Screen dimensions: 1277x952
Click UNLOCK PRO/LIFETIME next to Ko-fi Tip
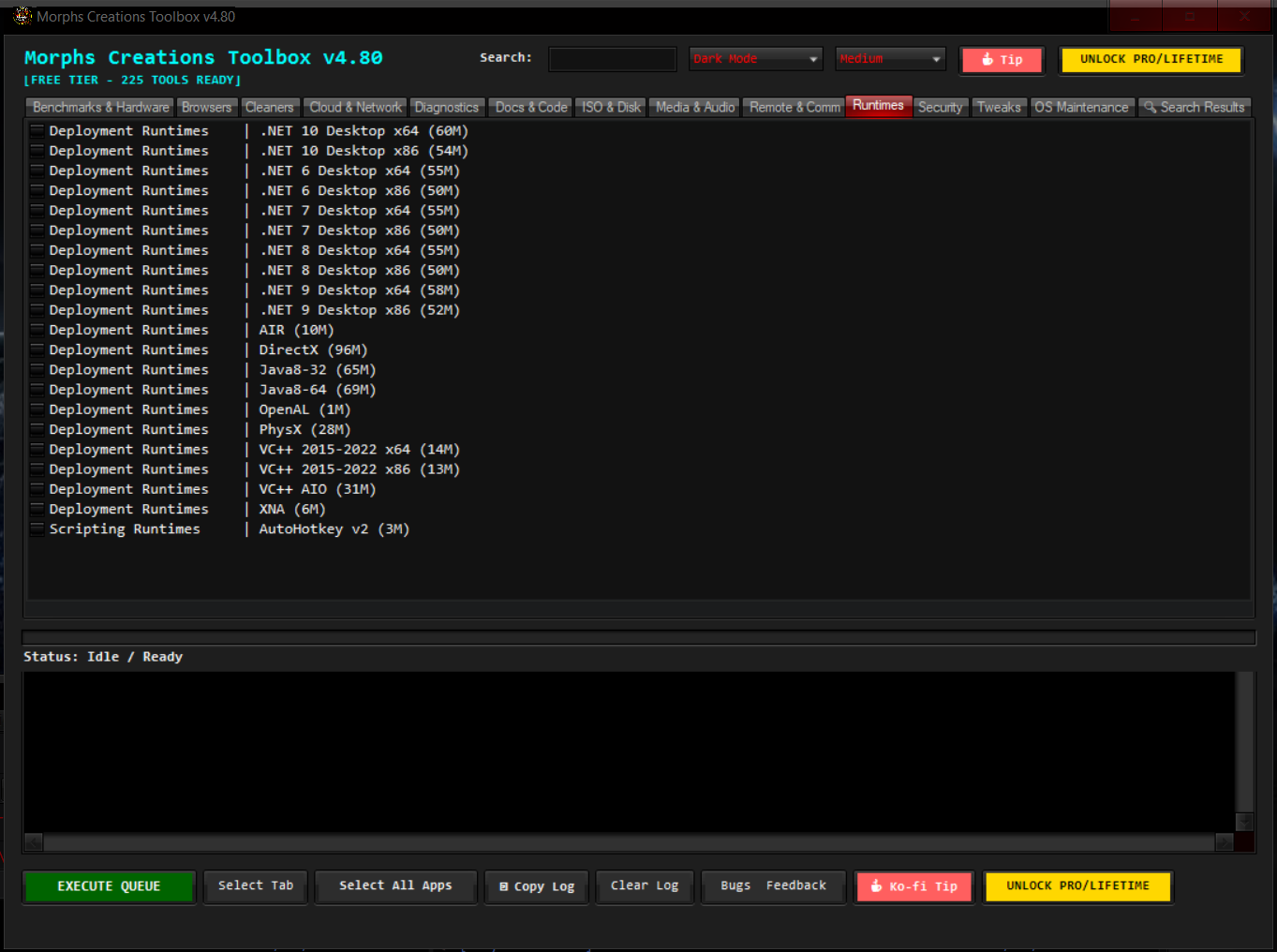[x=1077, y=886]
